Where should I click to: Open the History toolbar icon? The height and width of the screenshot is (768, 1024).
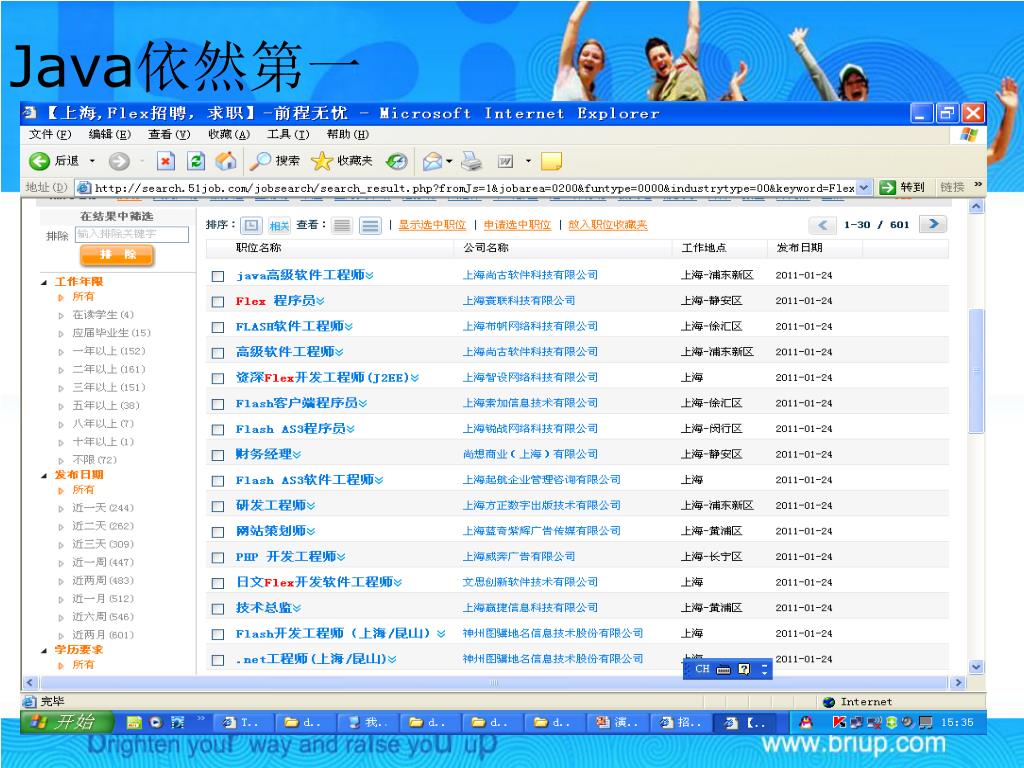point(396,161)
